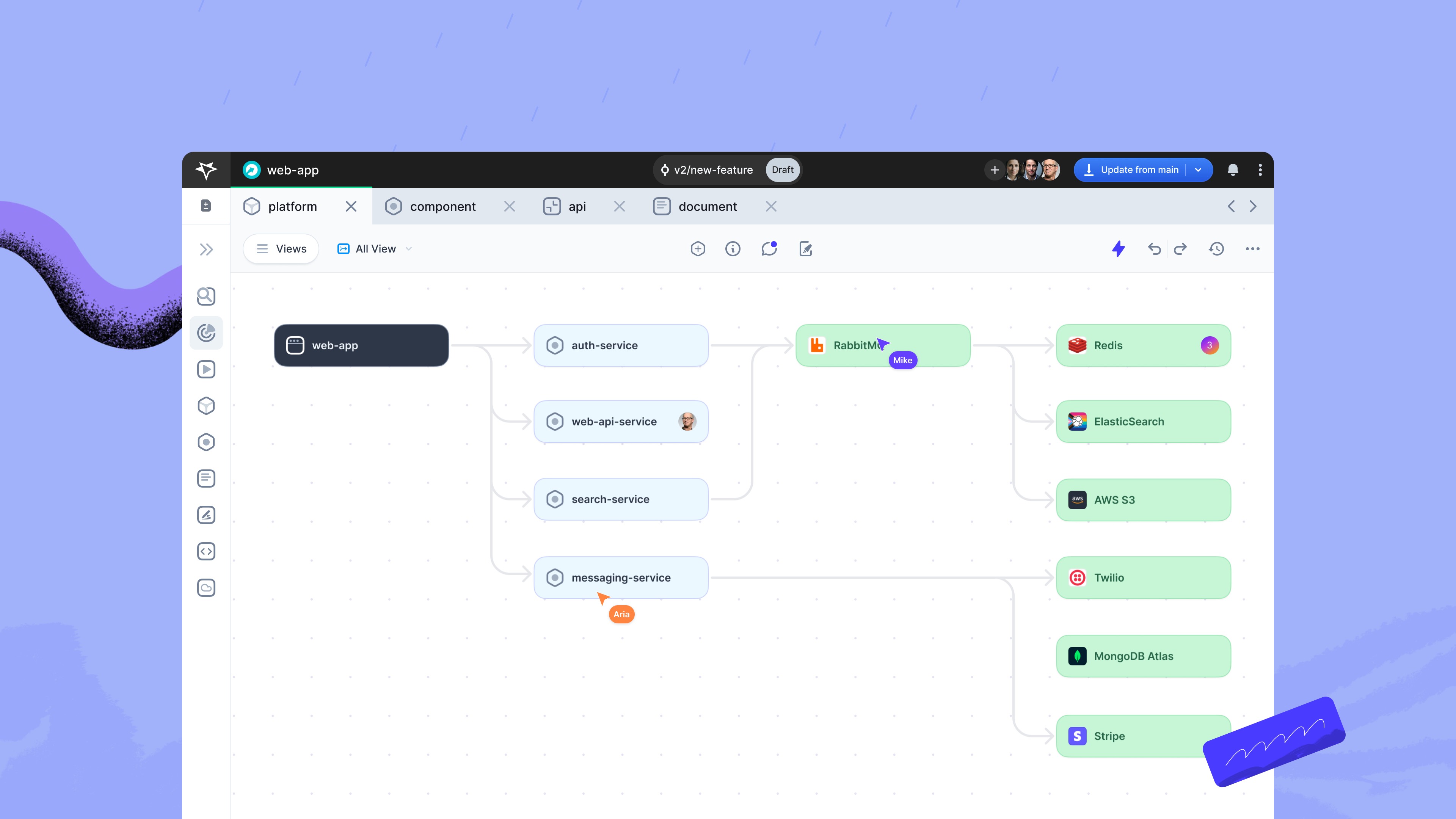Click the info circle icon
1456x819 pixels.
click(733, 249)
